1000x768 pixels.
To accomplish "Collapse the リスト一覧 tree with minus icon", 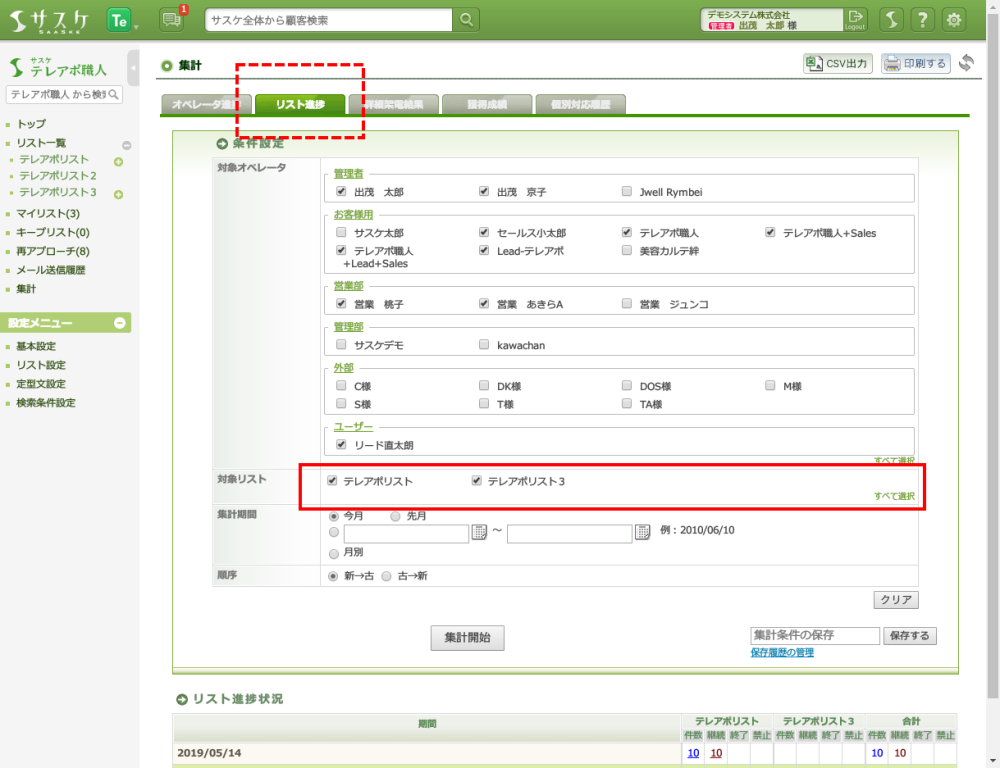I will [126, 144].
